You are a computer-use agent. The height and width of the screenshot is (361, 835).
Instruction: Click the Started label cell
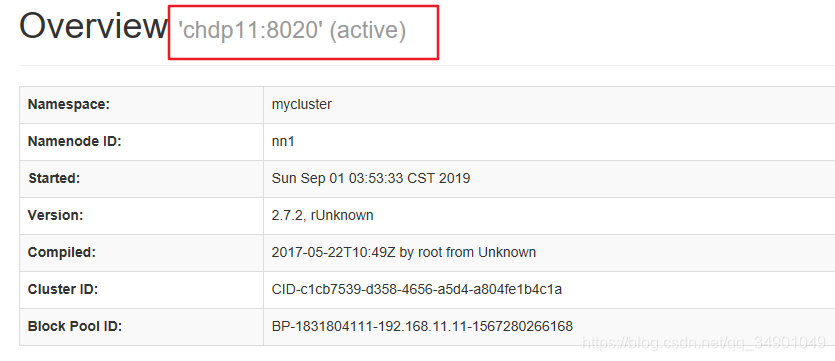tap(141, 179)
